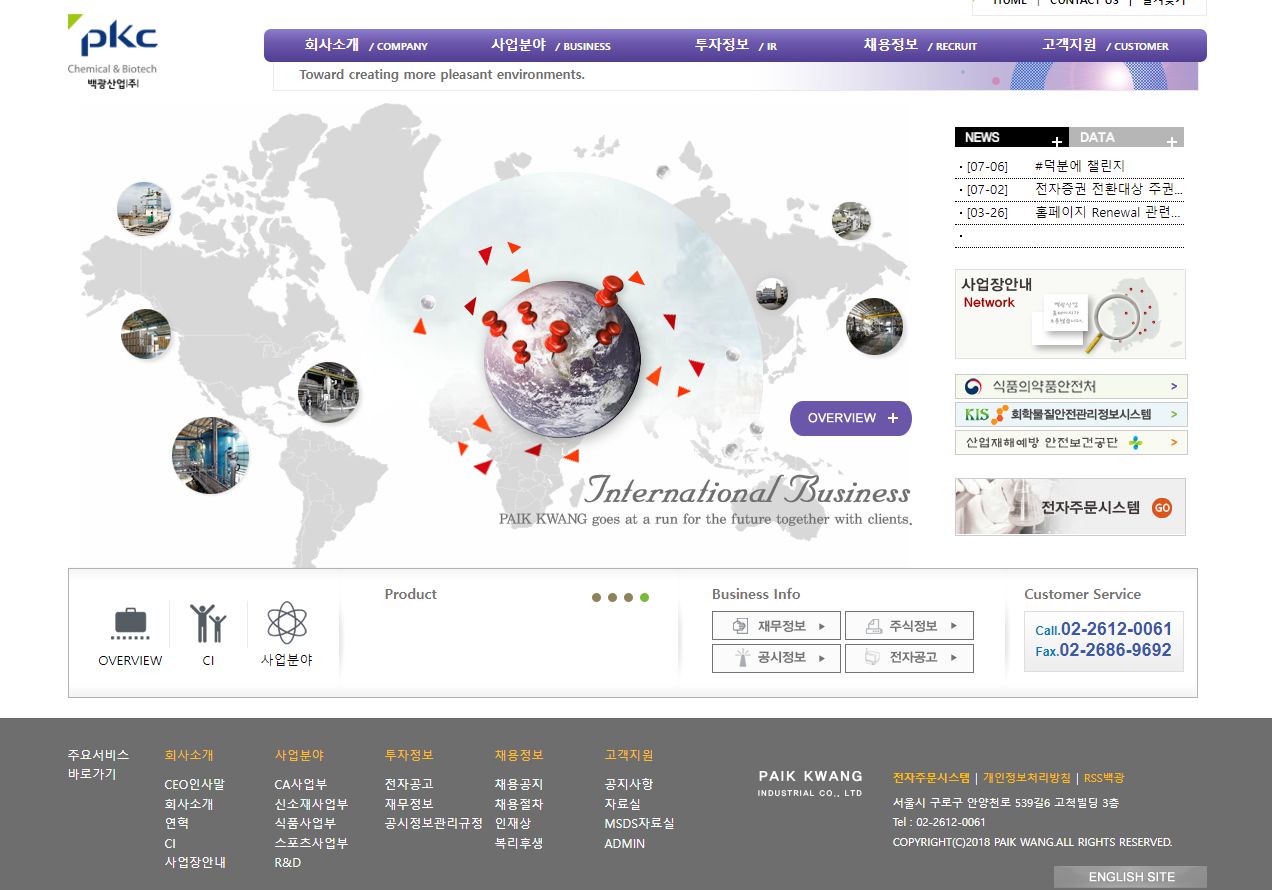
Task: Open the 채용정보 / RECRUIT menu
Action: (x=920, y=45)
